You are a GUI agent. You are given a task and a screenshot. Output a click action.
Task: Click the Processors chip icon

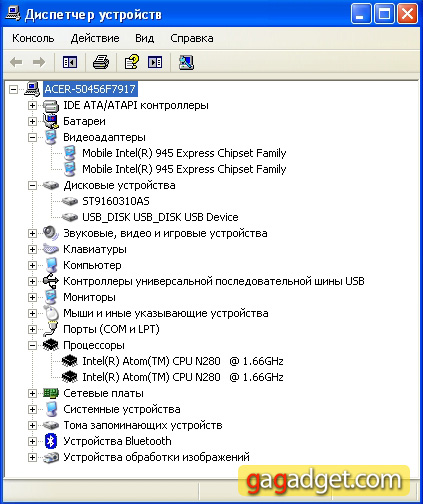tap(50, 345)
